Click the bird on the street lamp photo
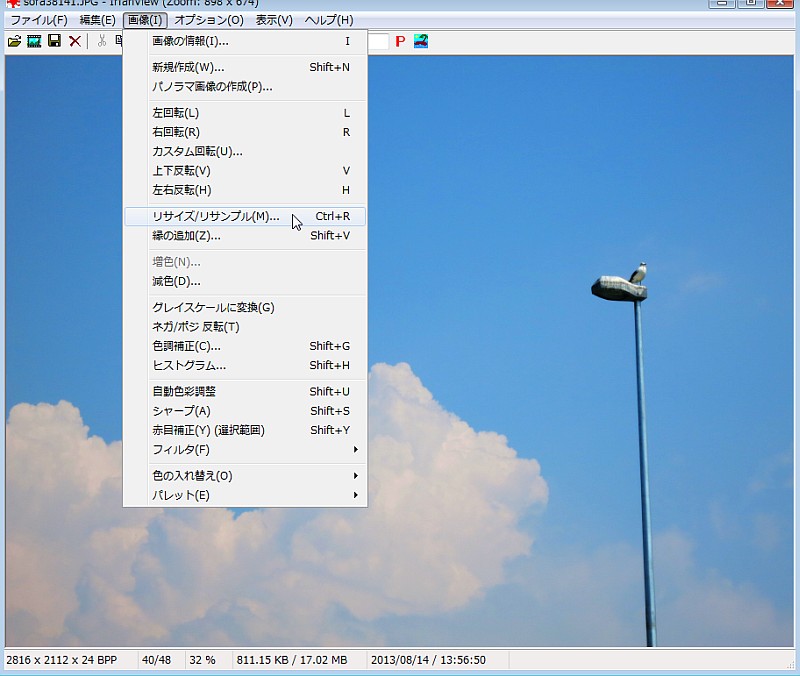 638,273
